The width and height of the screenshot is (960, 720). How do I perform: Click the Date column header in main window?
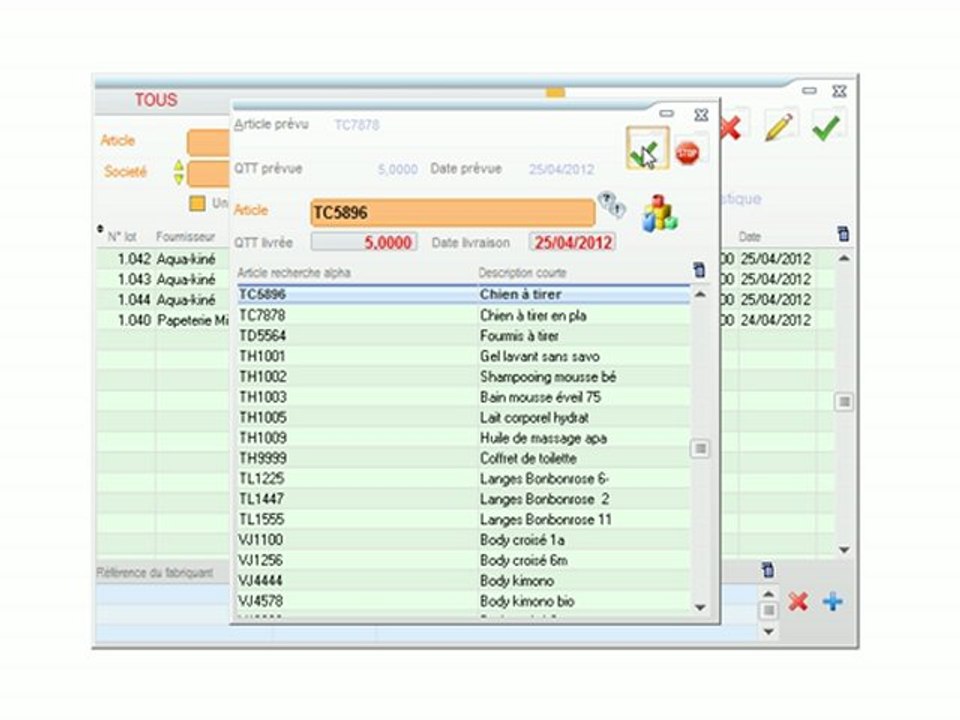click(x=749, y=236)
